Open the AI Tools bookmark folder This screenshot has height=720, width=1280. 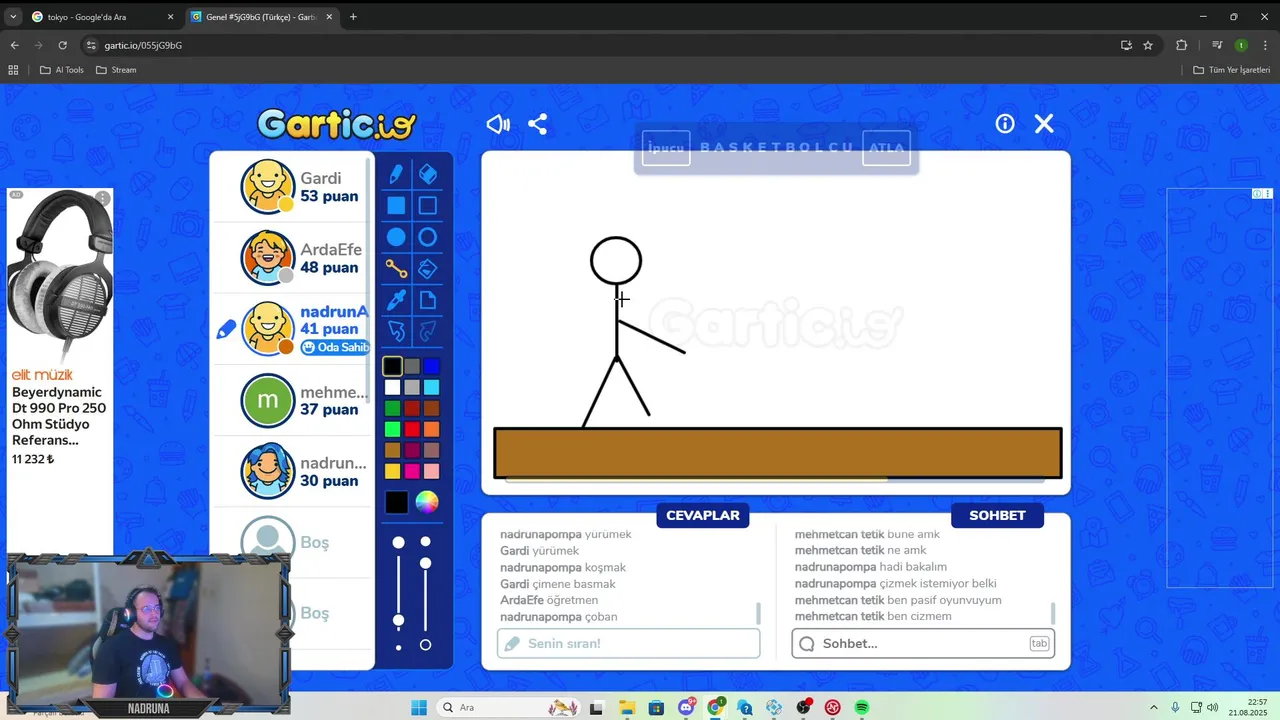tap(62, 70)
